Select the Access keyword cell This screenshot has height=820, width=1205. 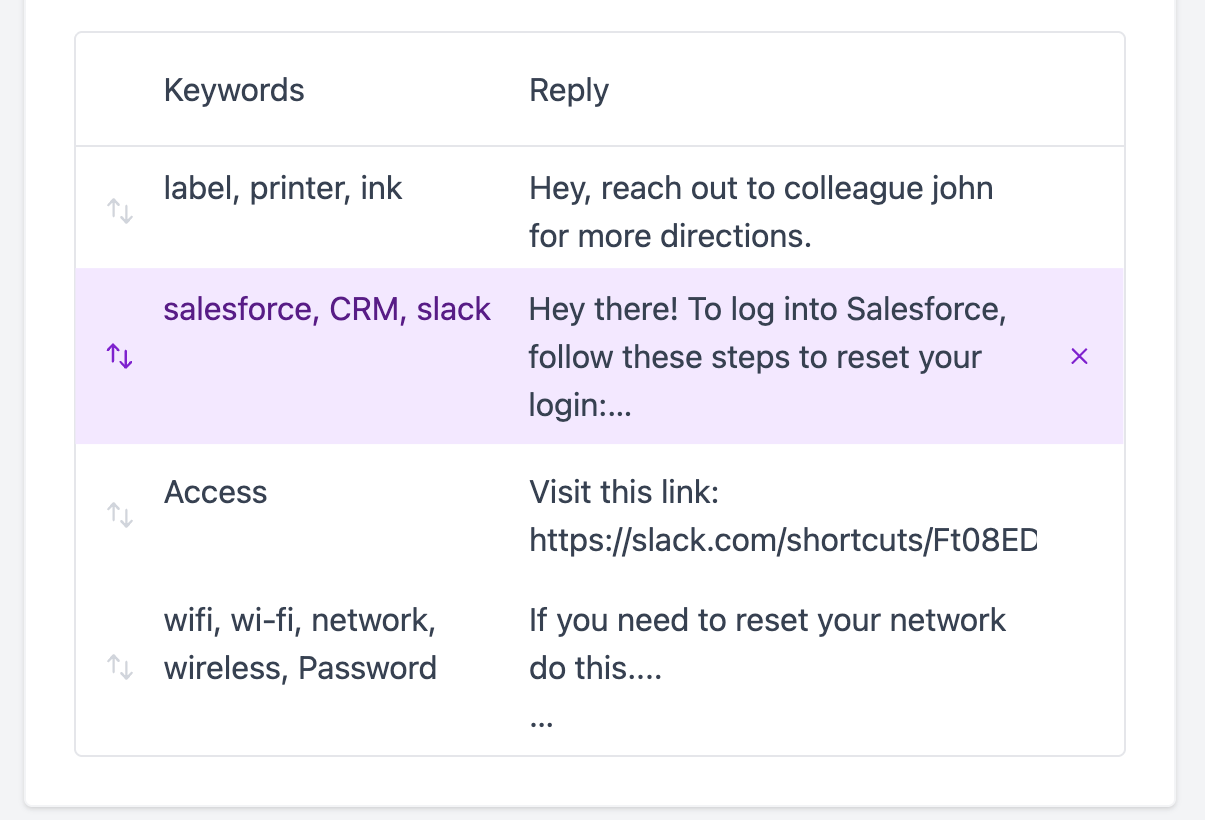[216, 492]
